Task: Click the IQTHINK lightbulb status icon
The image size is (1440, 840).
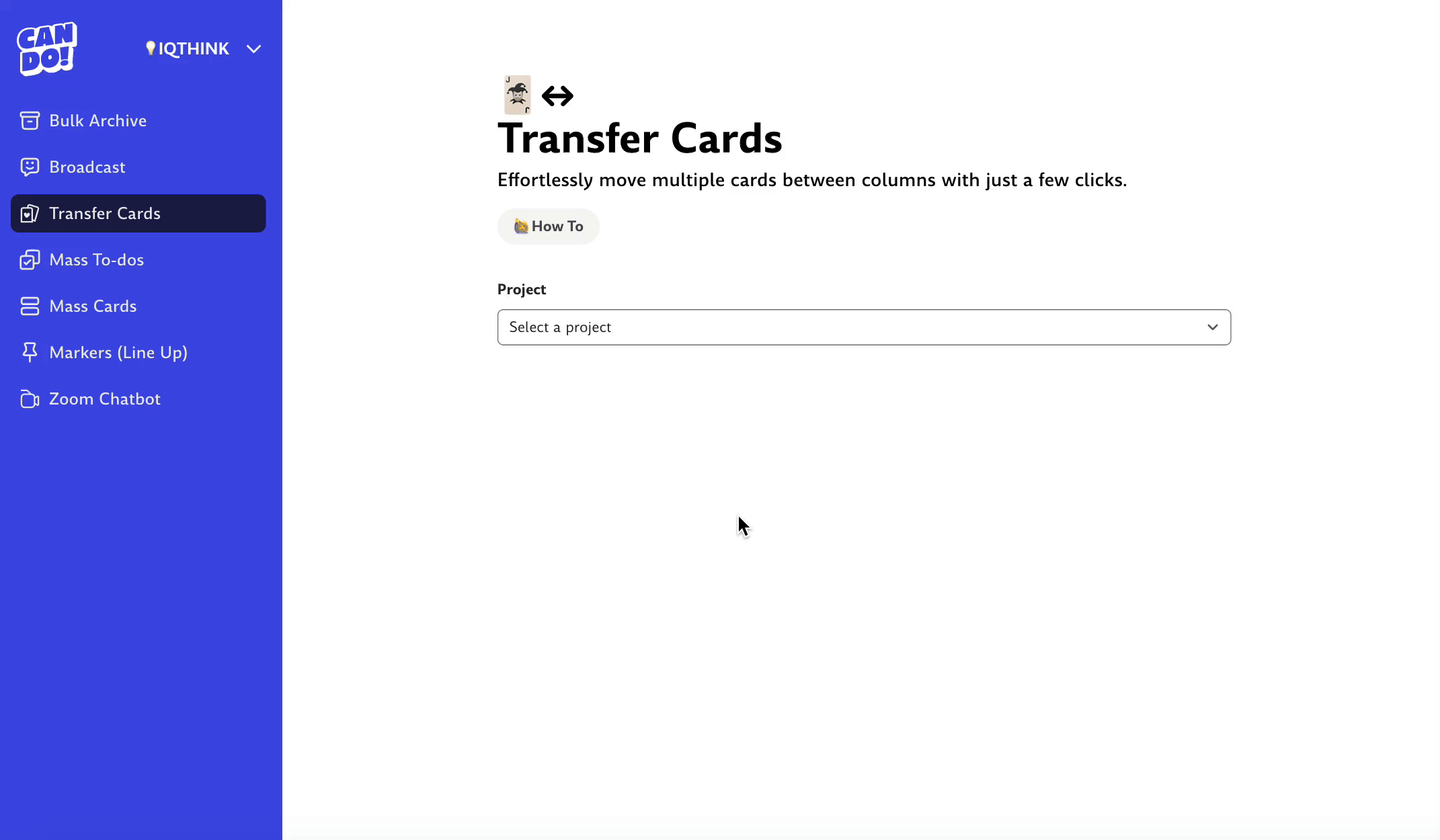Action: coord(151,48)
